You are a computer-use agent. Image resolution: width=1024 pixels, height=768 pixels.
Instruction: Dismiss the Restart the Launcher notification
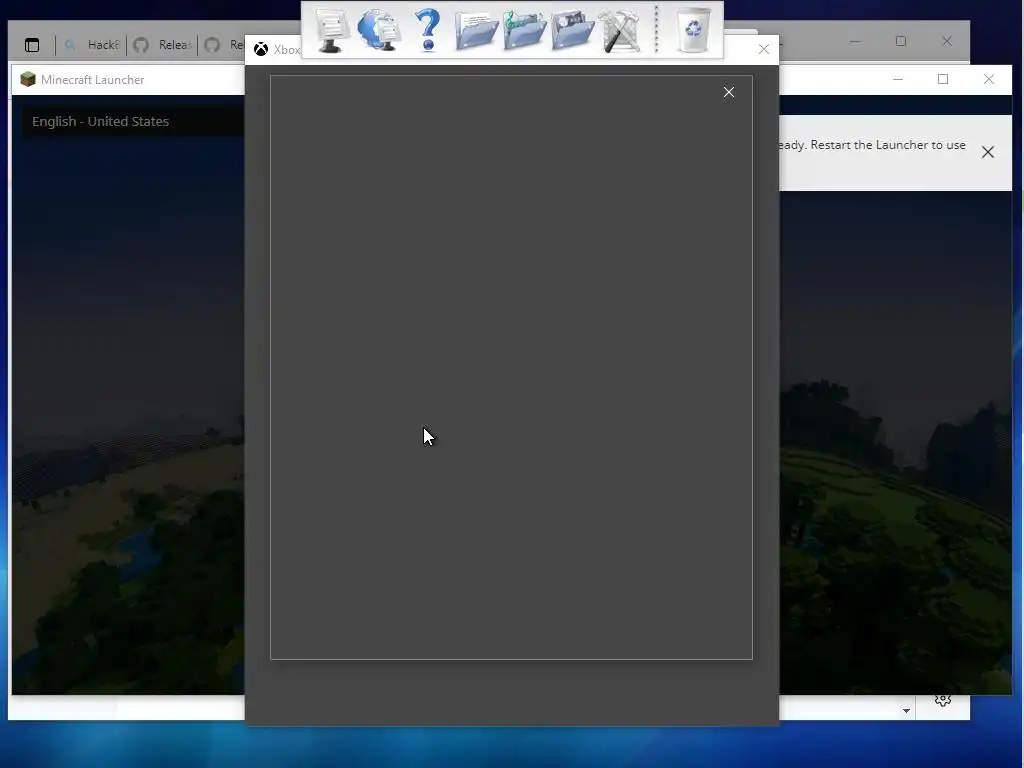987,152
